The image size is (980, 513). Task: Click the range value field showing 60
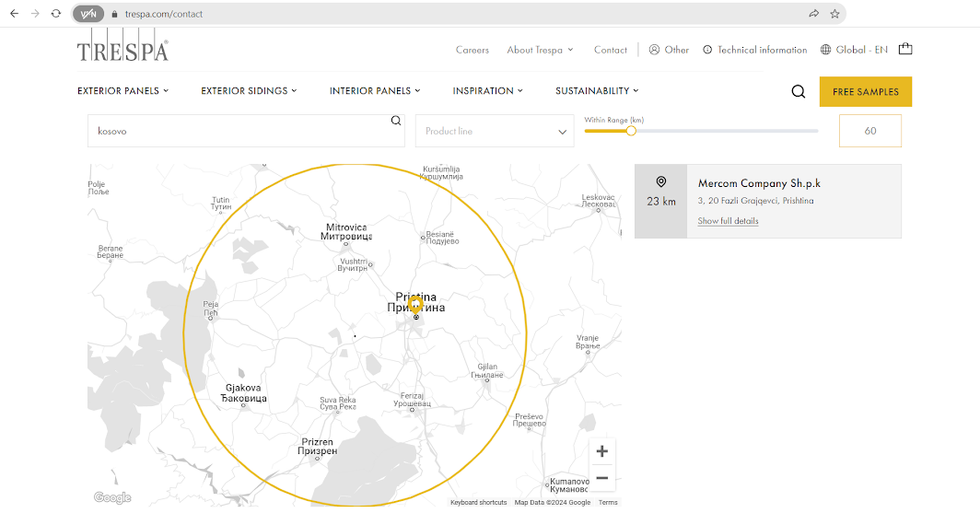pyautogui.click(x=870, y=131)
